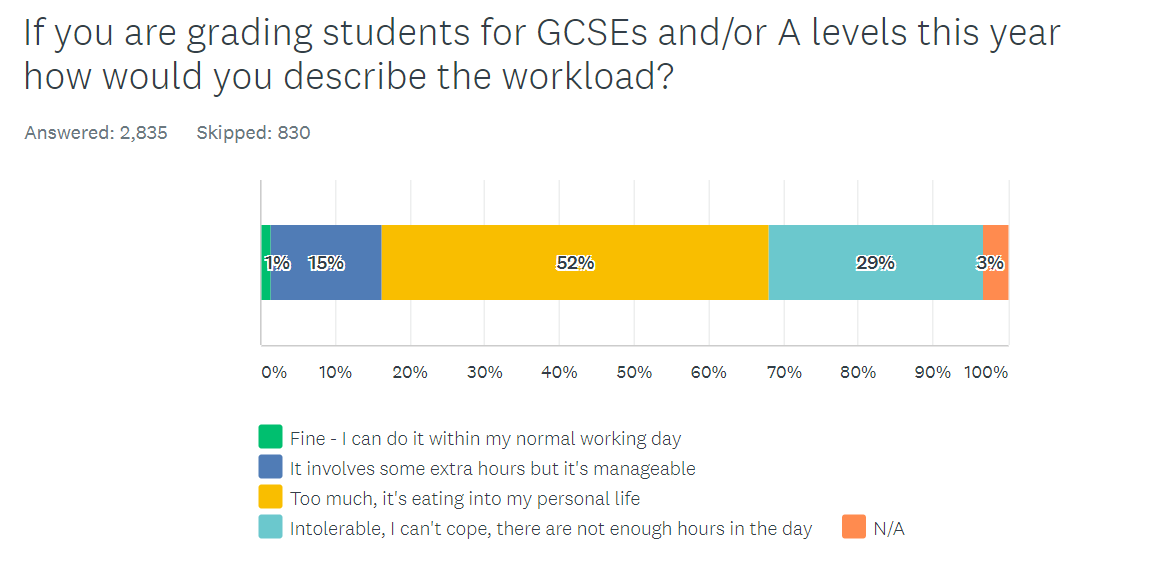This screenshot has height=583, width=1154.
Task: Click the 'Fine - I can do it' legend label
Action: (485, 439)
